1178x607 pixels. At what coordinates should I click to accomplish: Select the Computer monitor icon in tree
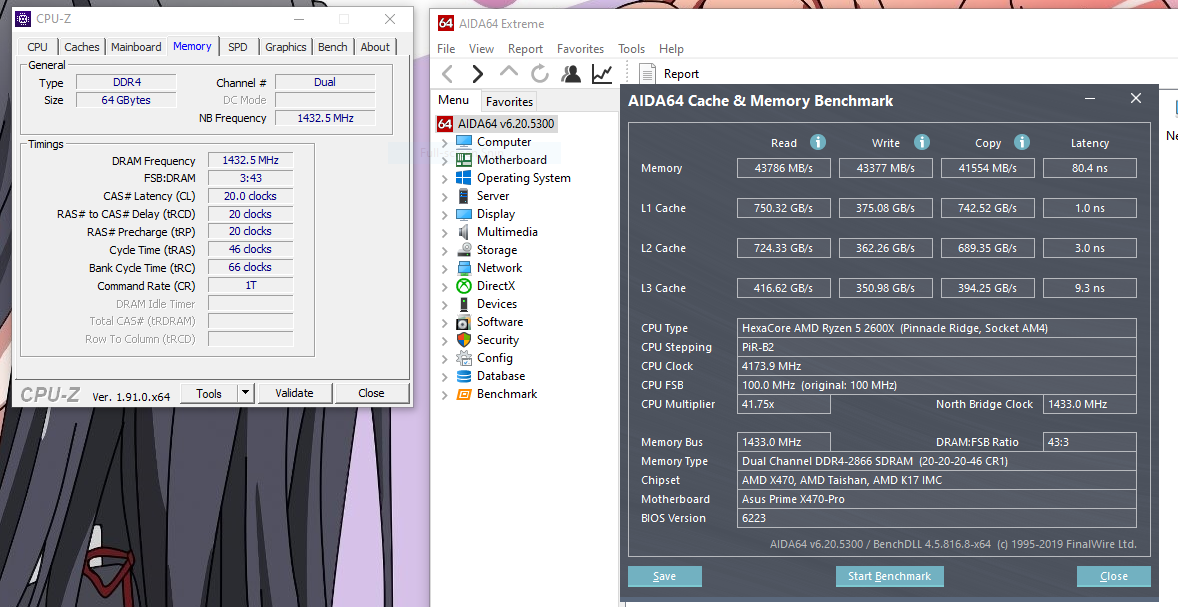tap(464, 142)
